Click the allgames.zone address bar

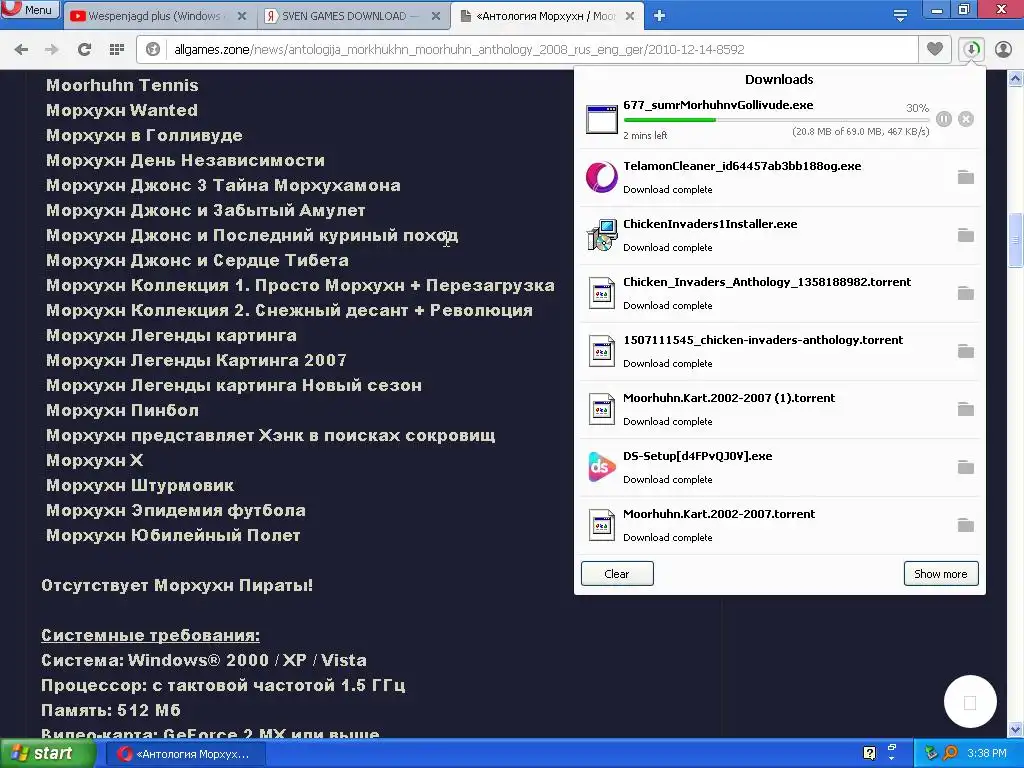(x=526, y=50)
